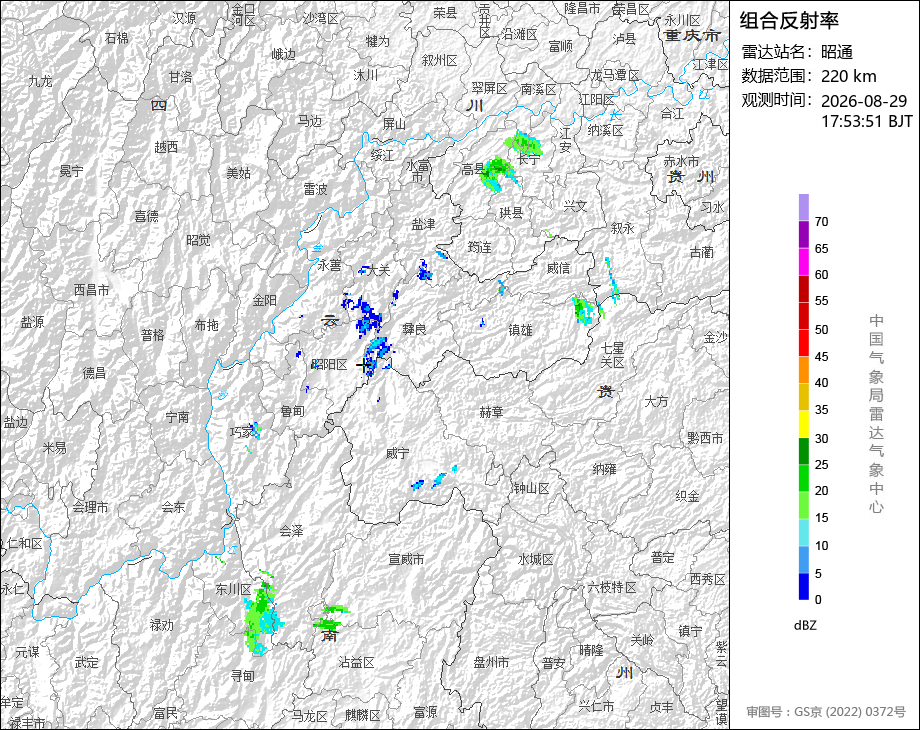Click the 大方 map label
This screenshot has height=730, width=920.
point(656,401)
